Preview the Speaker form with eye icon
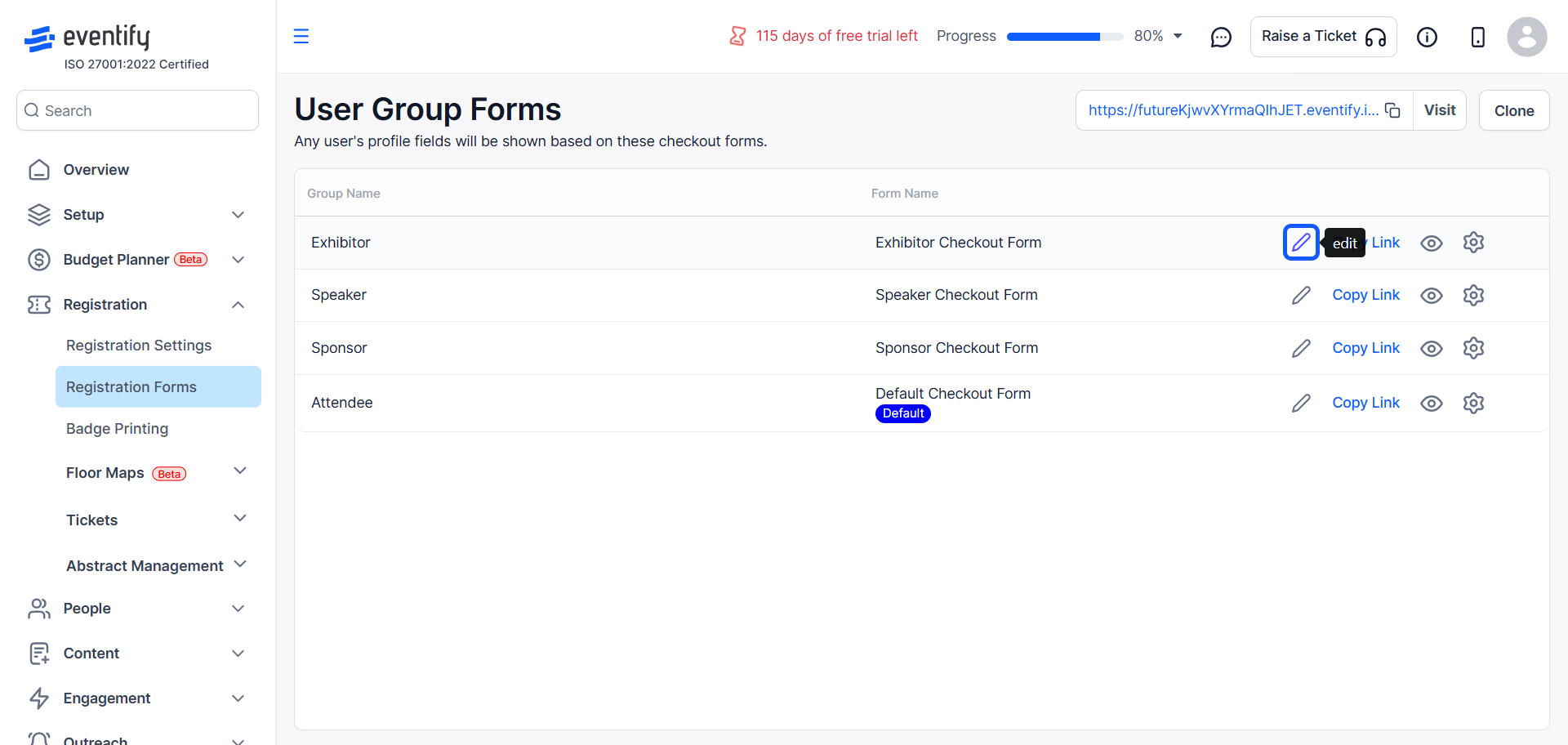 [x=1432, y=295]
